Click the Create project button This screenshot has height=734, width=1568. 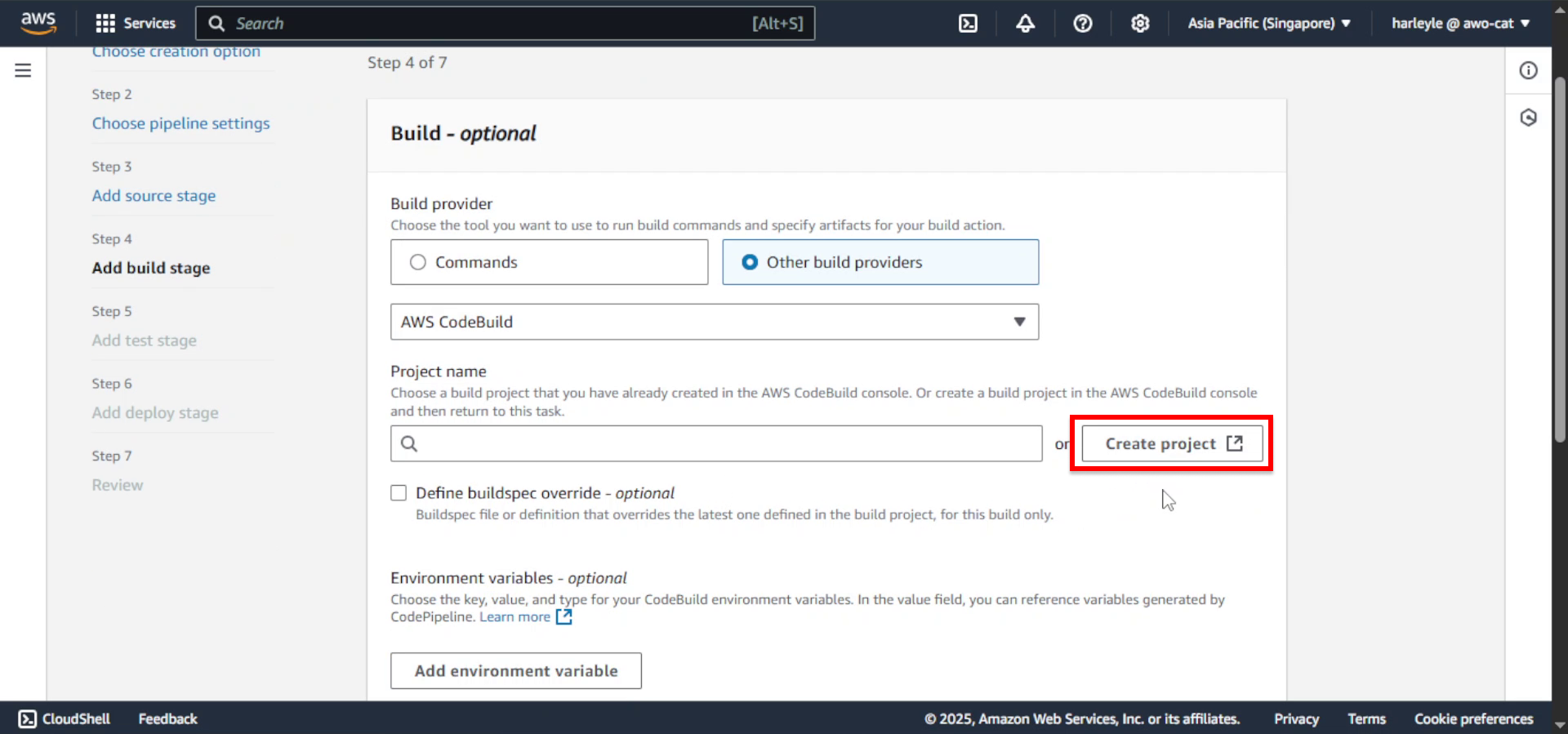tap(1173, 443)
